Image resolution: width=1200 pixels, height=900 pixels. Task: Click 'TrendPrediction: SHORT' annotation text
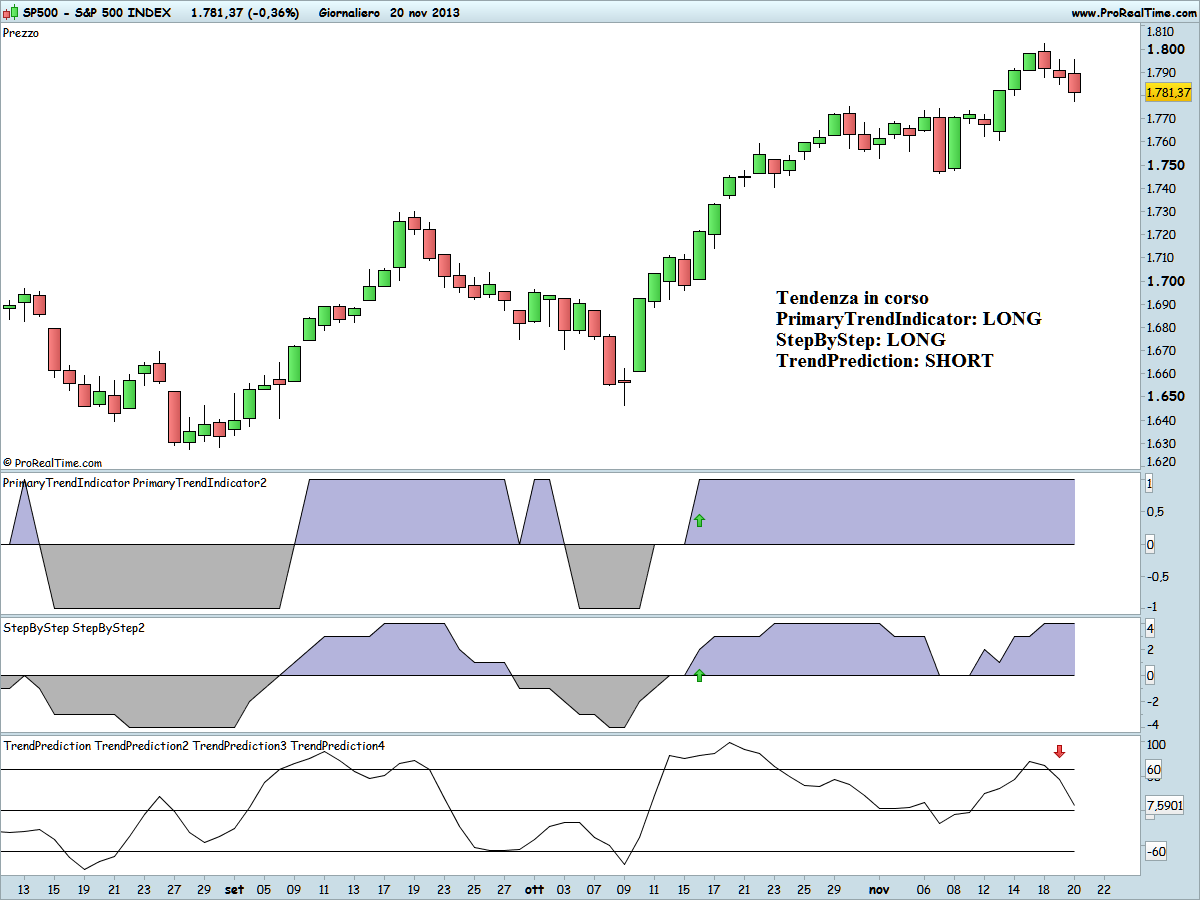[x=885, y=361]
